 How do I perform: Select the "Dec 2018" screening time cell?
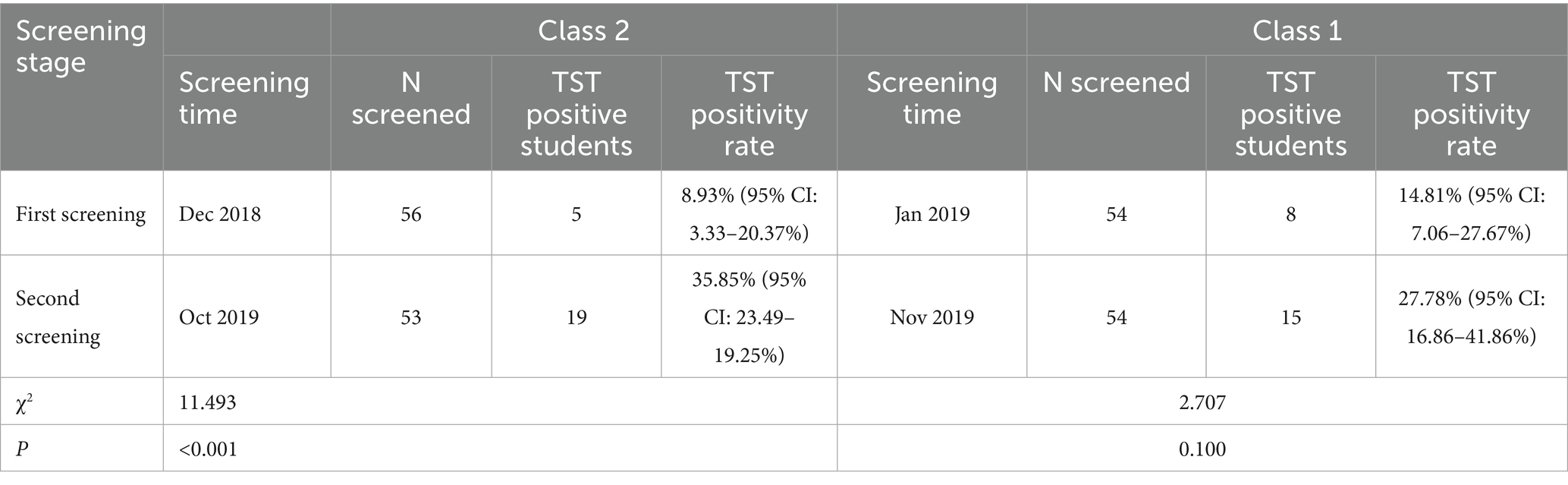[x=220, y=214]
